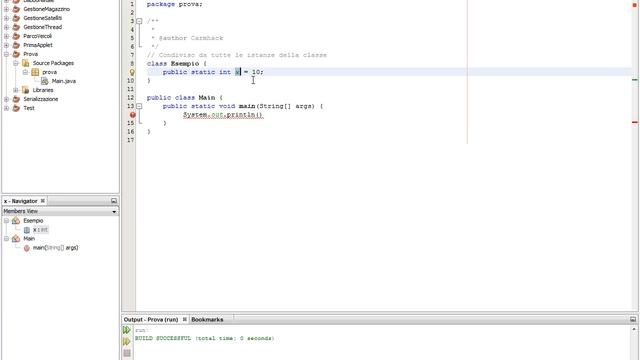Click the Test project icon
This screenshot has width=640, height=360.
point(16,108)
